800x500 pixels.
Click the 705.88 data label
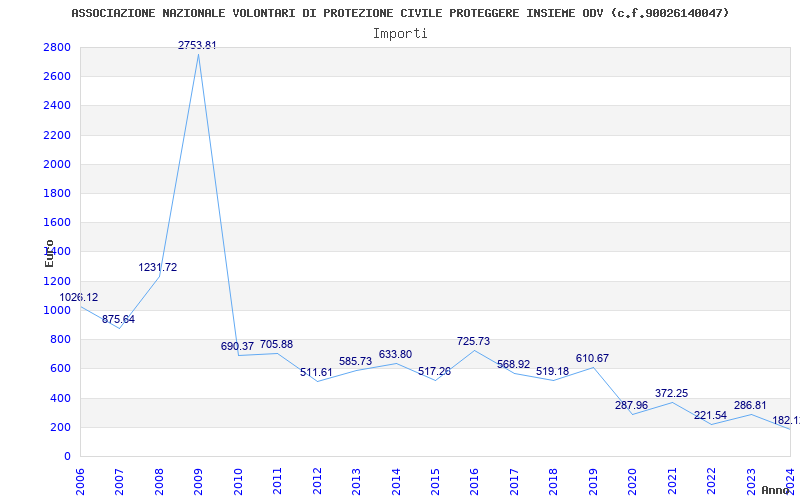[277, 344]
